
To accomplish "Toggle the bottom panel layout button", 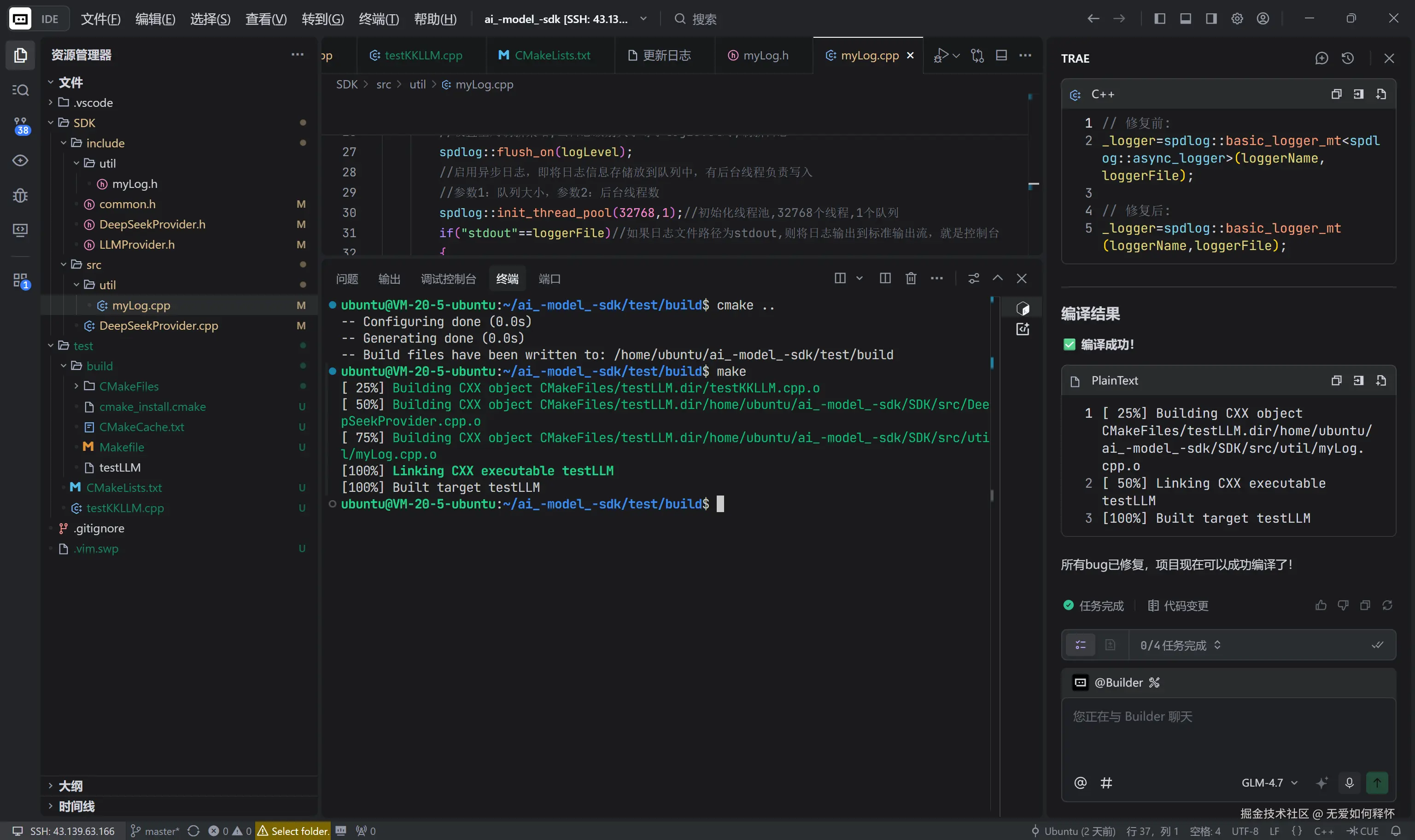I will [x=1186, y=19].
